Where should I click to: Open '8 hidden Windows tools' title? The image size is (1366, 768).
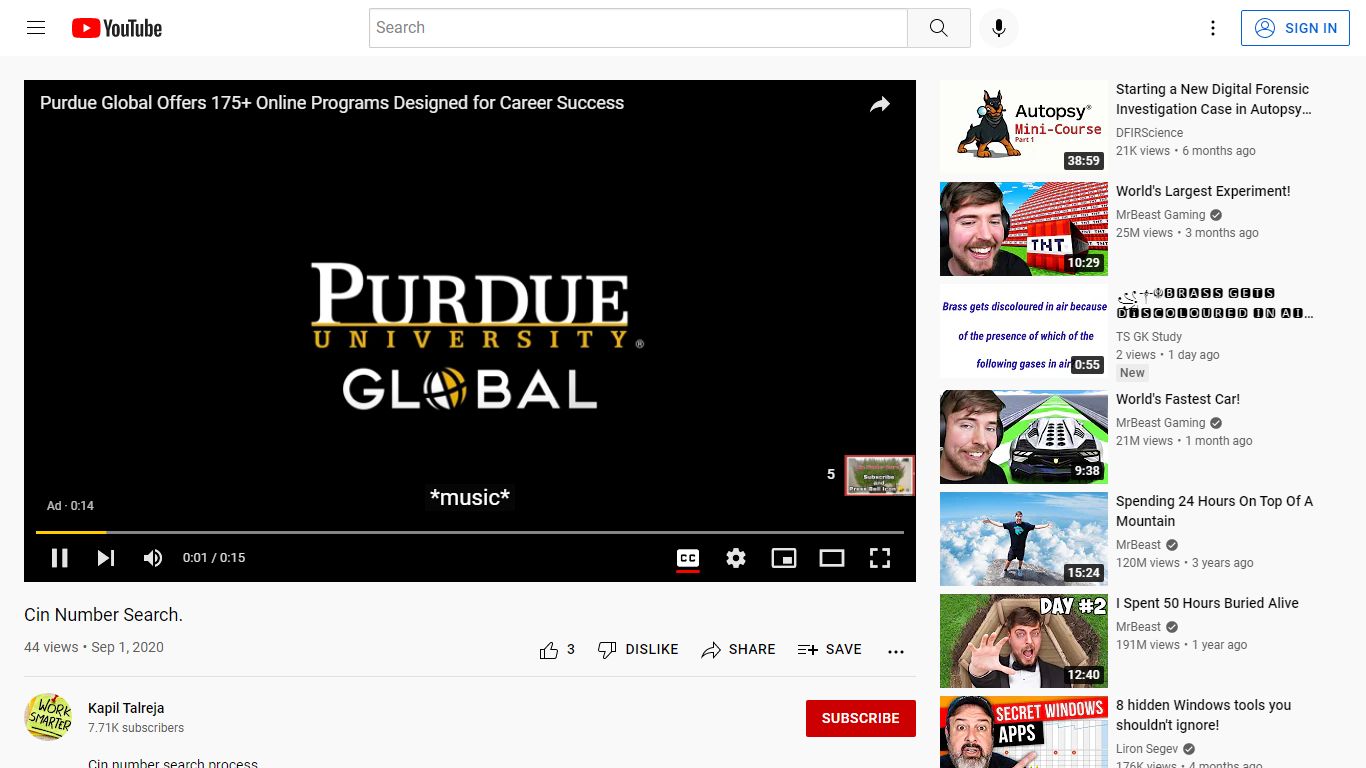click(1204, 715)
